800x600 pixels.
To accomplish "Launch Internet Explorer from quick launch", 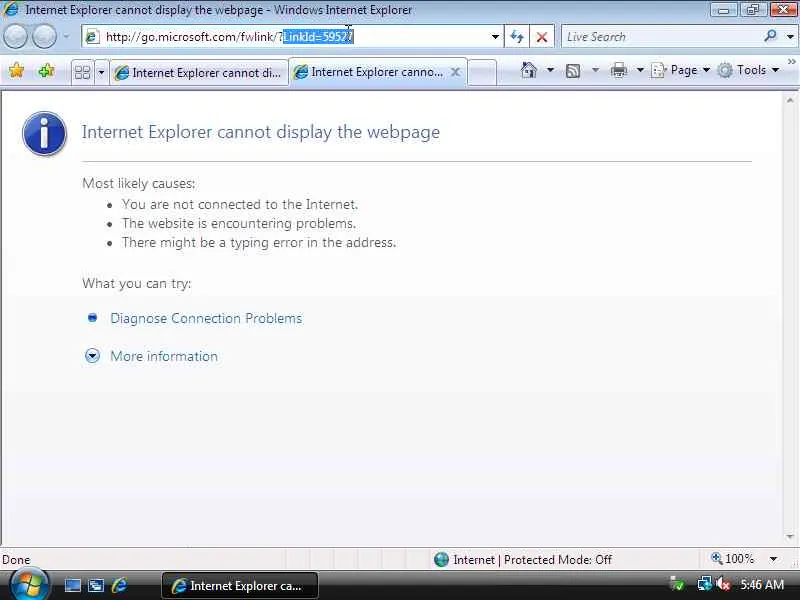I will coord(119,585).
